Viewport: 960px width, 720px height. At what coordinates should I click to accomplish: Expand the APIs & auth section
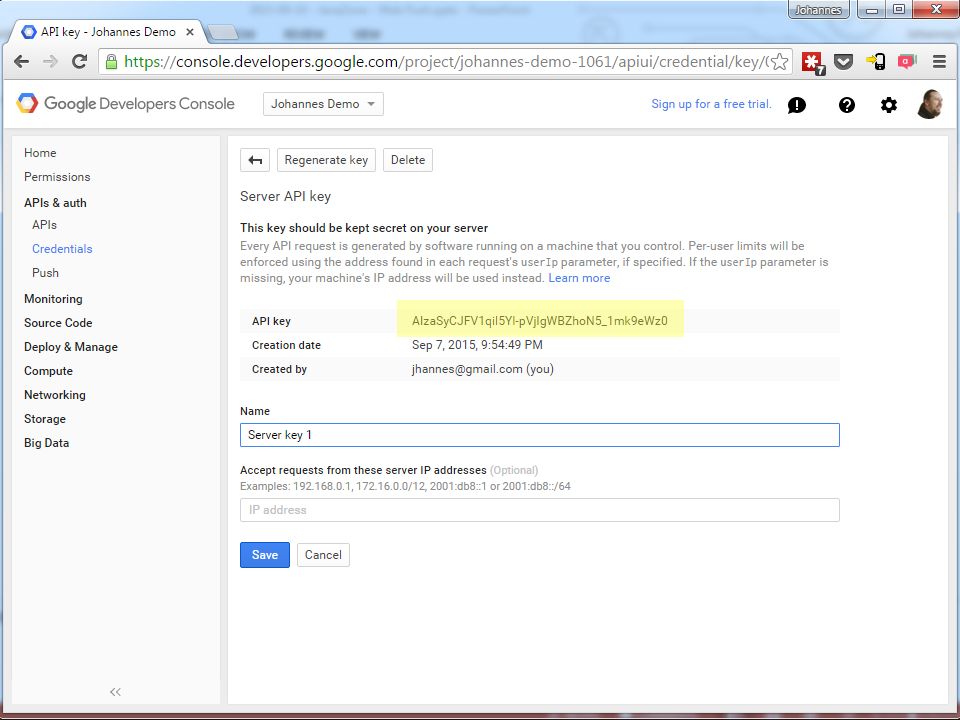point(55,203)
